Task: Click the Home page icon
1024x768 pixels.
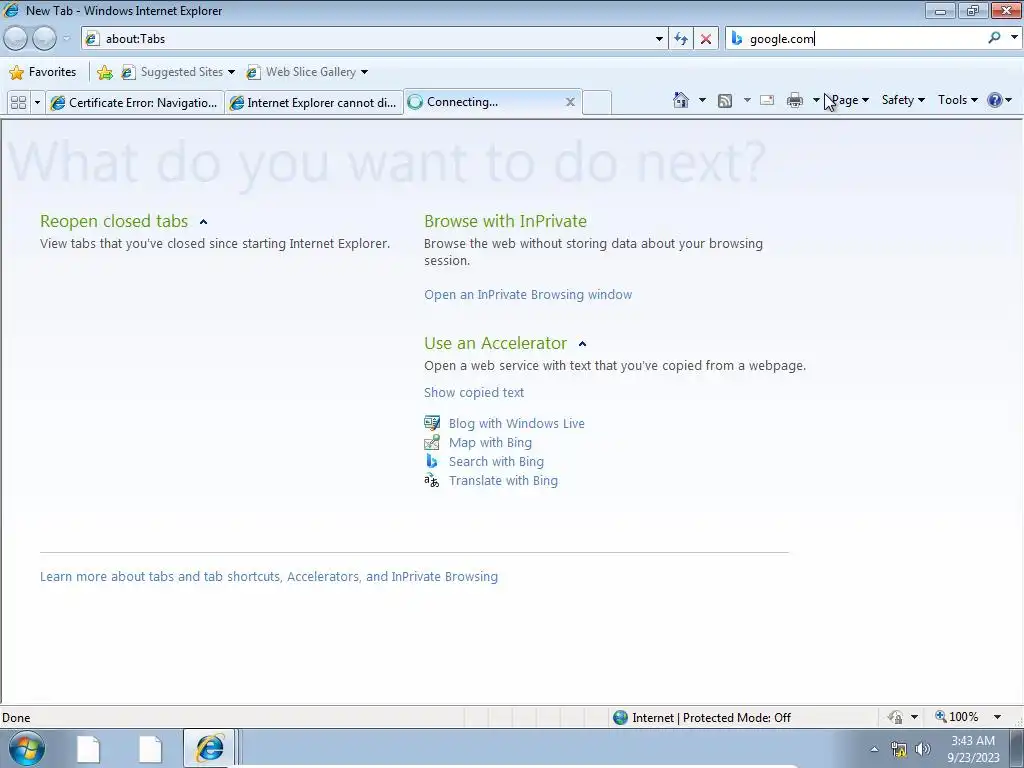Action: pos(680,100)
